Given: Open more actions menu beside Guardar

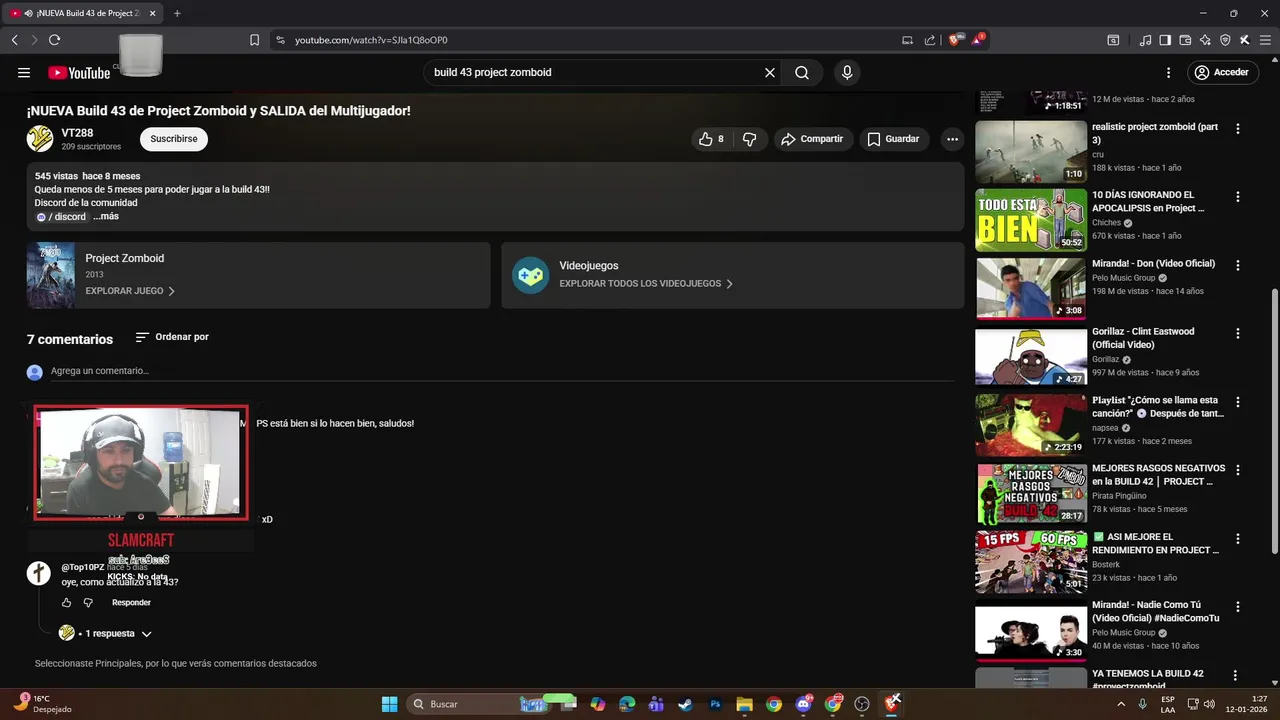Looking at the screenshot, I should click(x=953, y=139).
